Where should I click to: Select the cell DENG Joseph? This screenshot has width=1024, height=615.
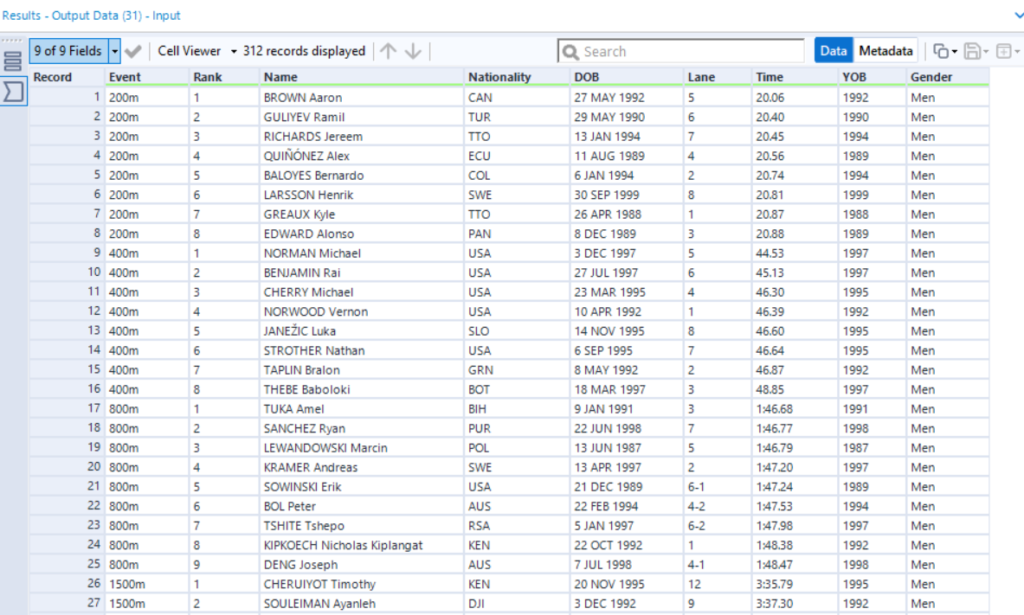coord(362,565)
